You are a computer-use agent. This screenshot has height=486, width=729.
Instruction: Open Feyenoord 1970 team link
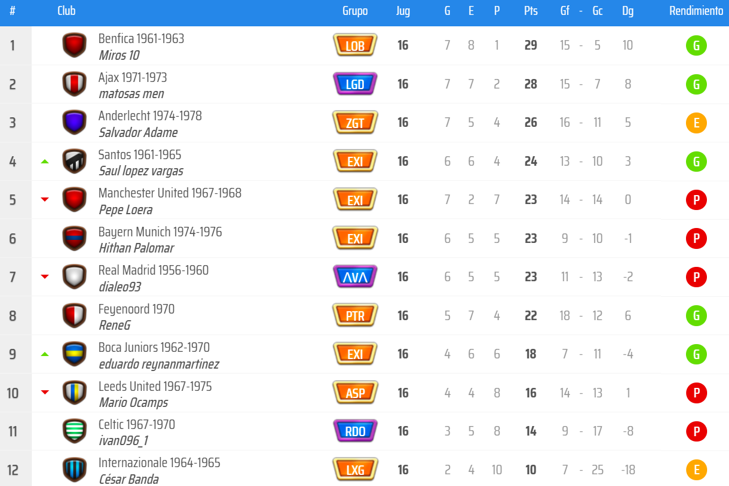tap(136, 309)
